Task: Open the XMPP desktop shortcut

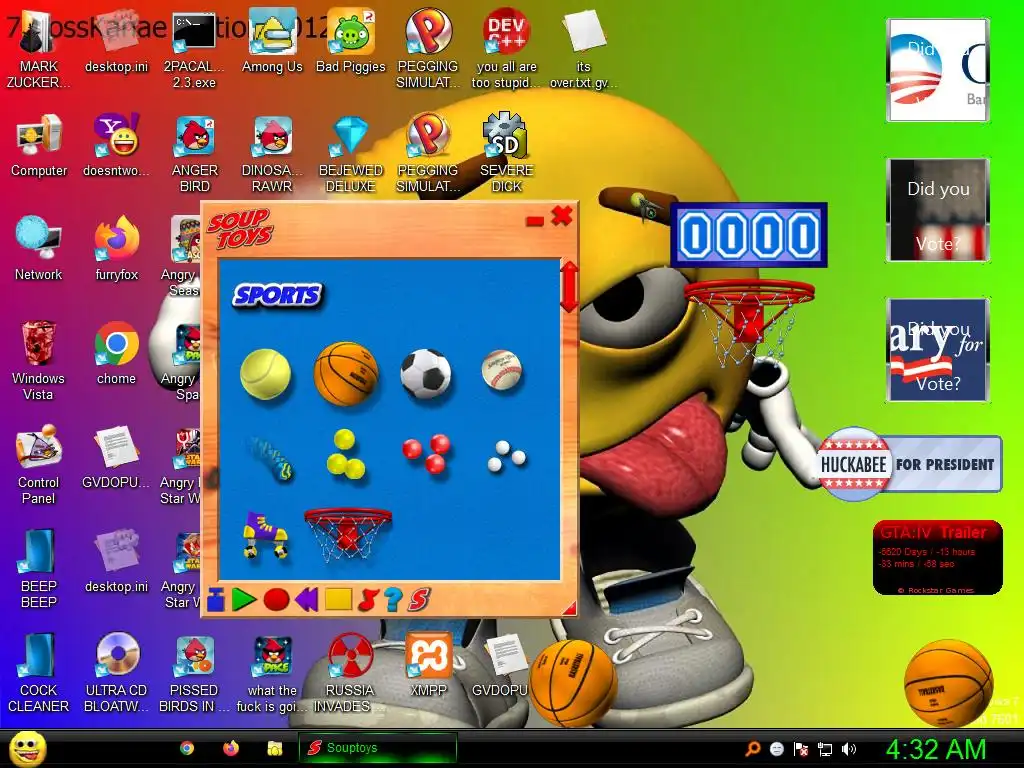Action: 428,665
